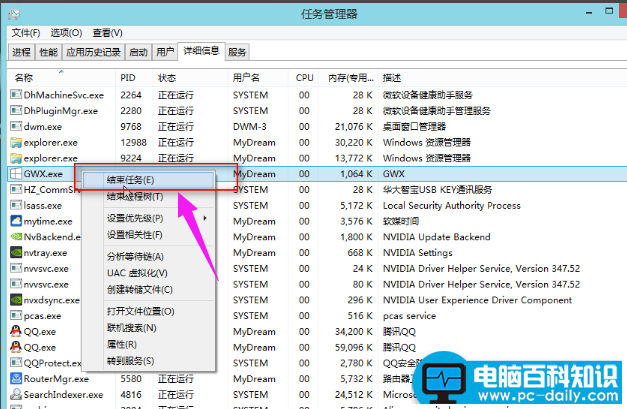The width and height of the screenshot is (627, 409).
Task: Sort by the 状态 column header
Action: pyautogui.click(x=190, y=78)
